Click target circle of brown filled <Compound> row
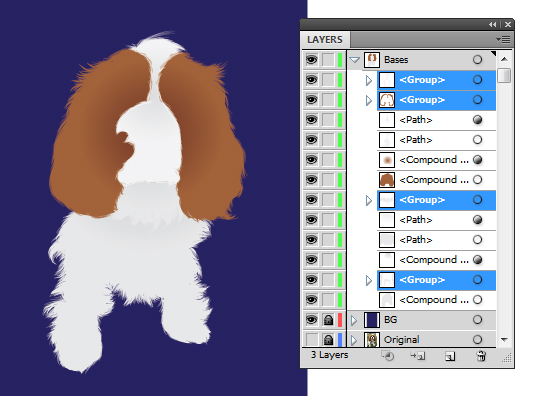This screenshot has width=542, height=396. (x=477, y=180)
